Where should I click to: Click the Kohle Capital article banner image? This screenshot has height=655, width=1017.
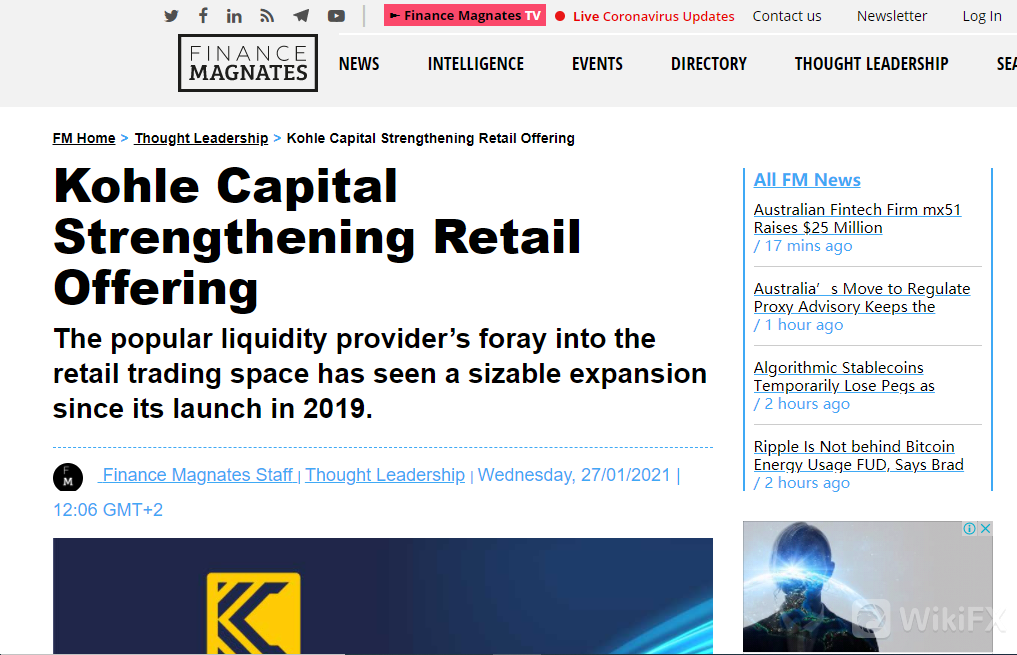click(x=382, y=596)
